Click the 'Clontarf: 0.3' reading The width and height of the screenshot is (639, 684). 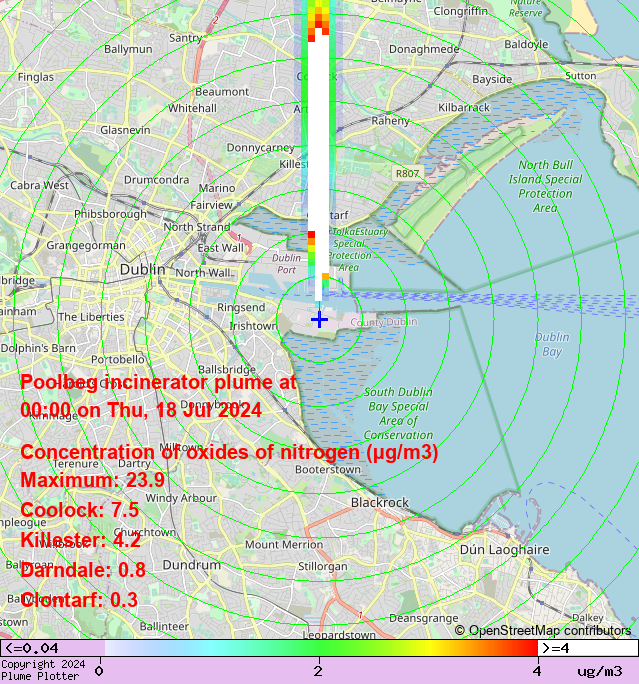[x=79, y=600]
